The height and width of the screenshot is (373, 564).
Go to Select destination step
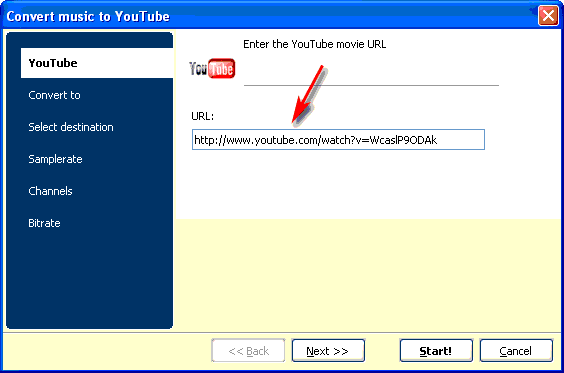[x=71, y=127]
